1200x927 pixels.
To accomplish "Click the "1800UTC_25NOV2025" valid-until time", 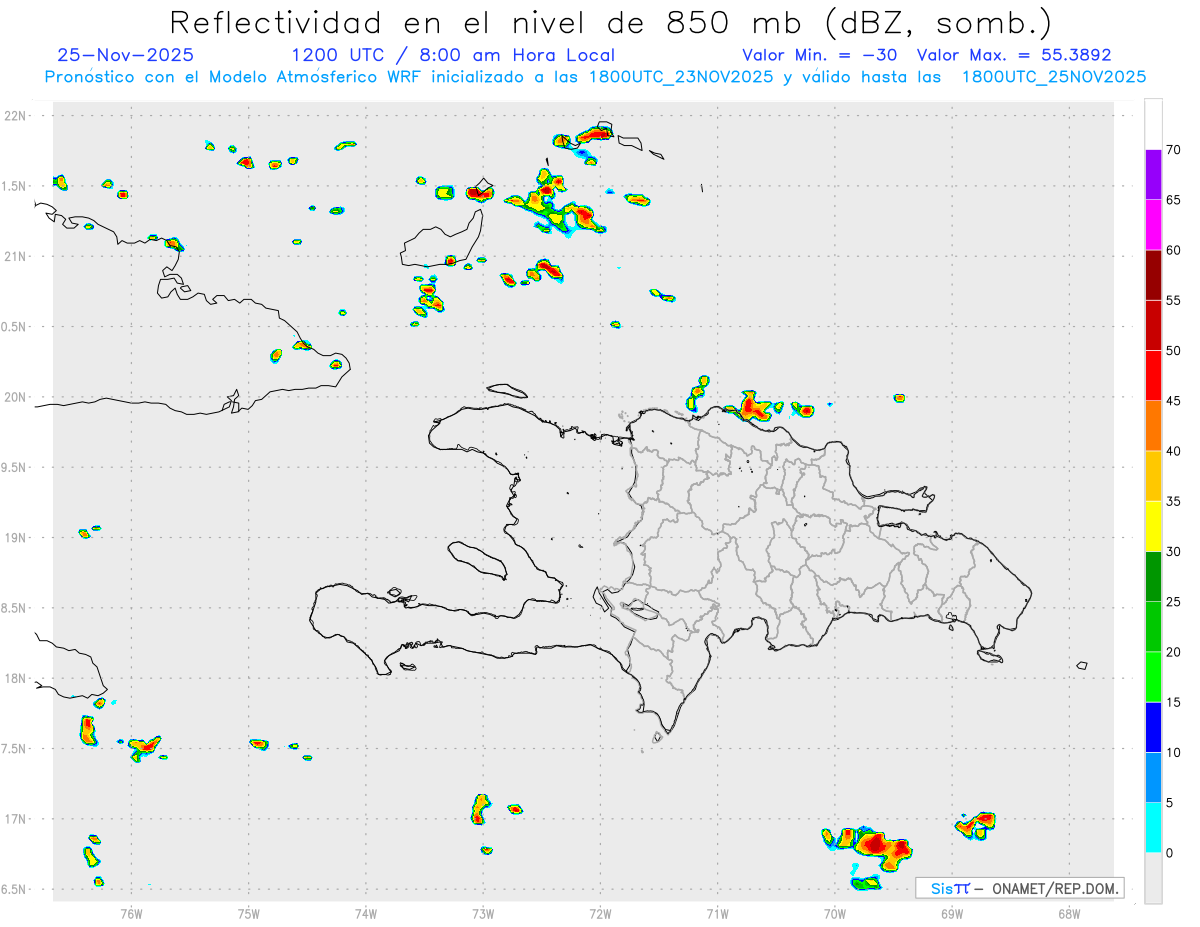I will pos(1053,77).
